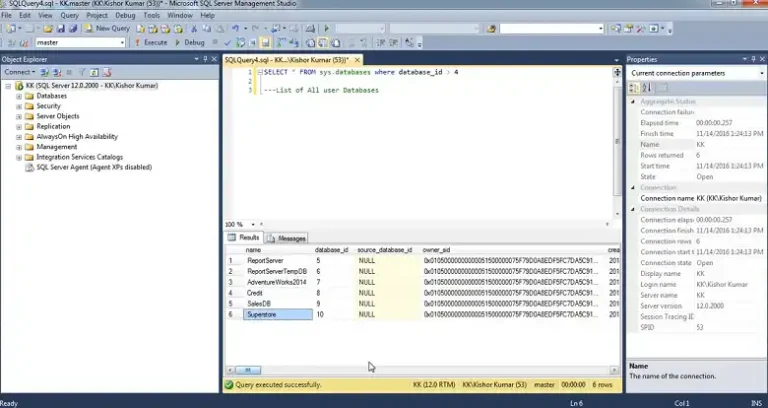This screenshot has height=408, width=768.
Task: Click the Refresh icon in Object Explorer toolbar
Action: [x=95, y=72]
